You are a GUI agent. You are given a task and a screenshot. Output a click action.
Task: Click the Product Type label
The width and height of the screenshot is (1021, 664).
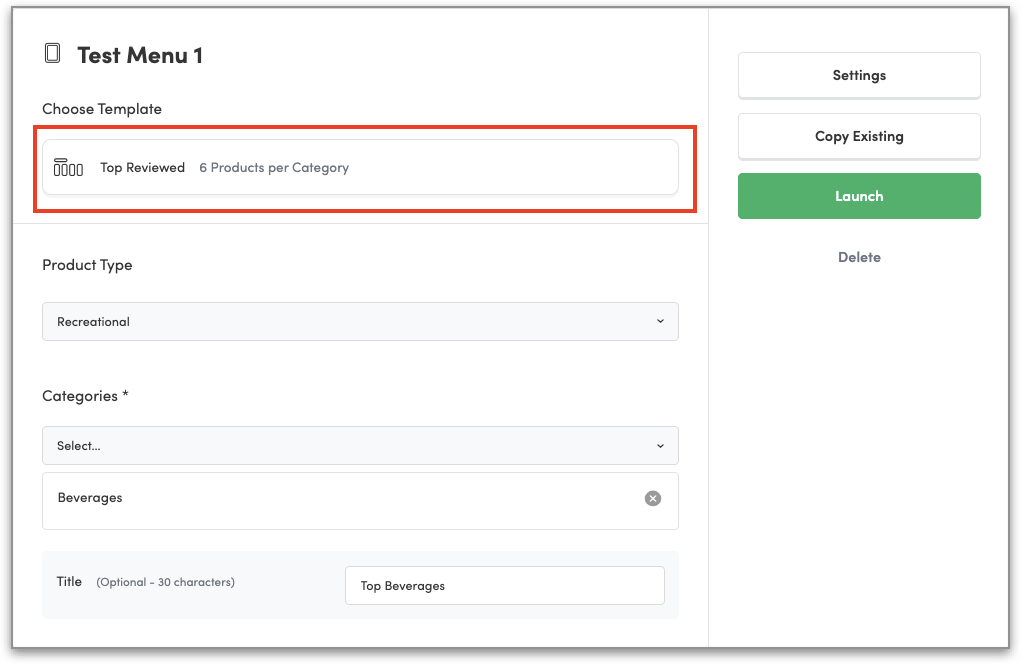click(x=87, y=265)
